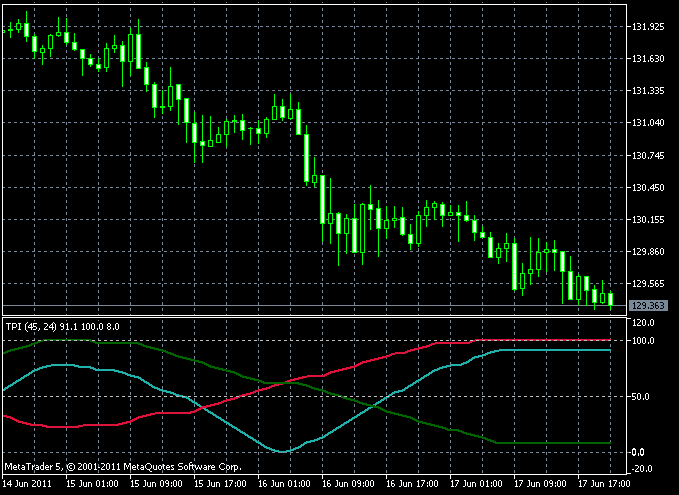This screenshot has height=495, width=679.
Task: Click the MetaTrader 5 copyright text
Action: point(123,466)
